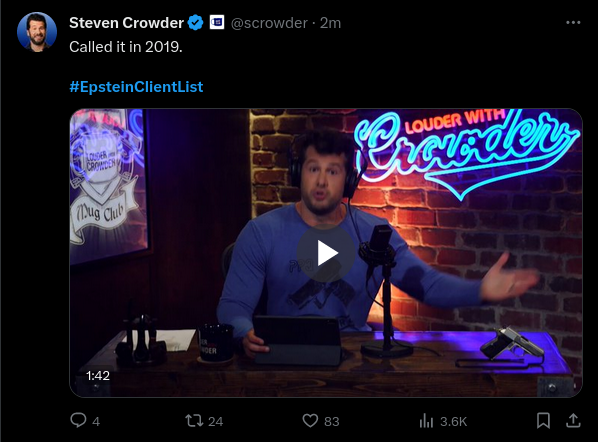Open the @scrowder handle link

pyautogui.click(x=269, y=23)
